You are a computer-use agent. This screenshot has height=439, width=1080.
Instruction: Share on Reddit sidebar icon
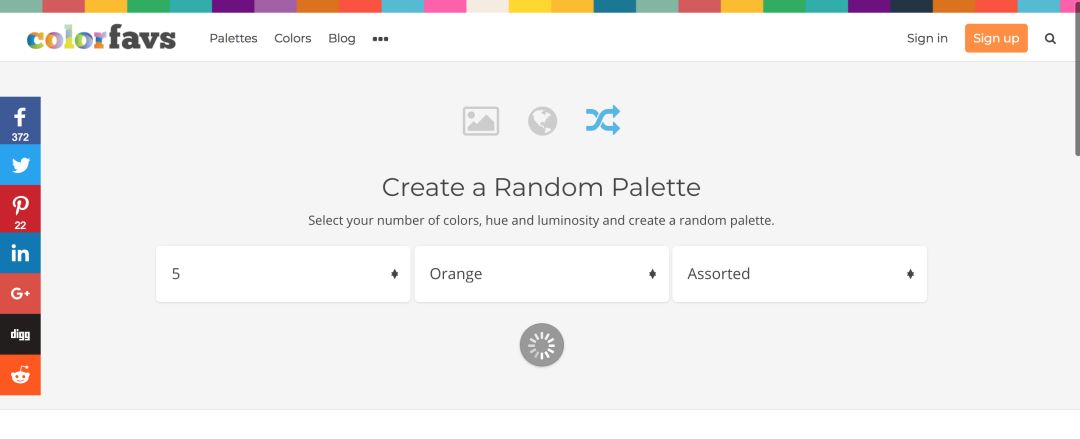point(20,375)
